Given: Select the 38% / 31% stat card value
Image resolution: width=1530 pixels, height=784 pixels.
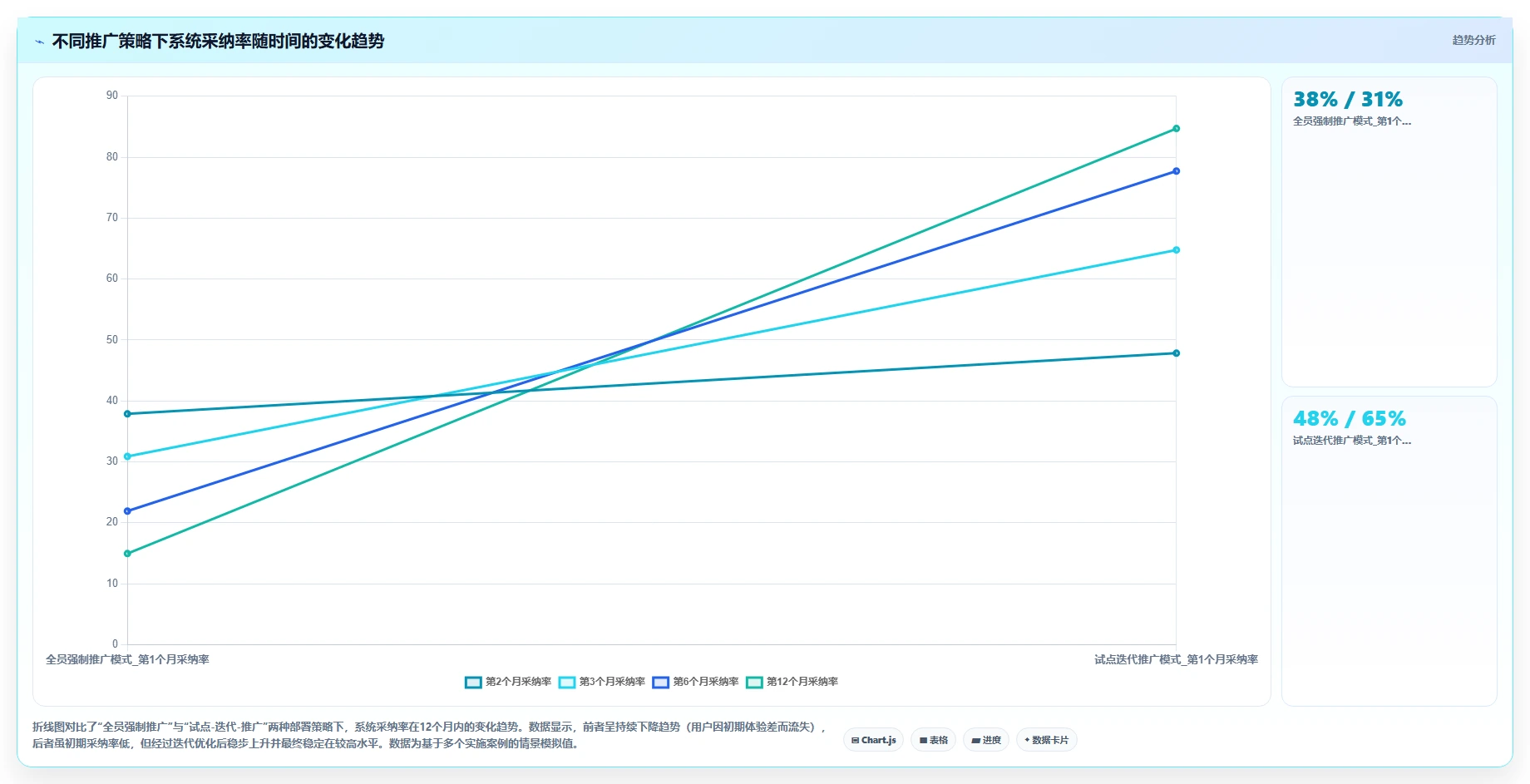Looking at the screenshot, I should click(x=1348, y=100).
